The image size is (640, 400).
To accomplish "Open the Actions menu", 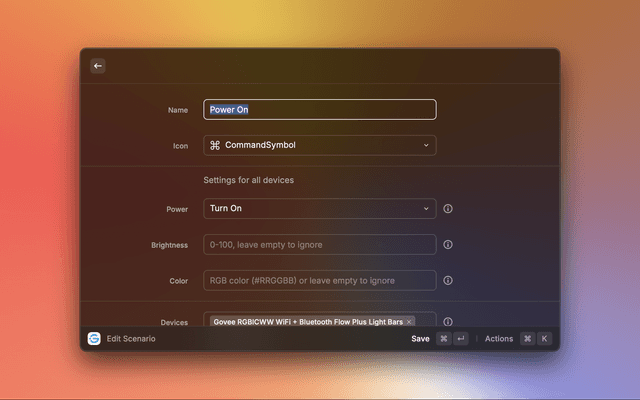I will tap(499, 339).
